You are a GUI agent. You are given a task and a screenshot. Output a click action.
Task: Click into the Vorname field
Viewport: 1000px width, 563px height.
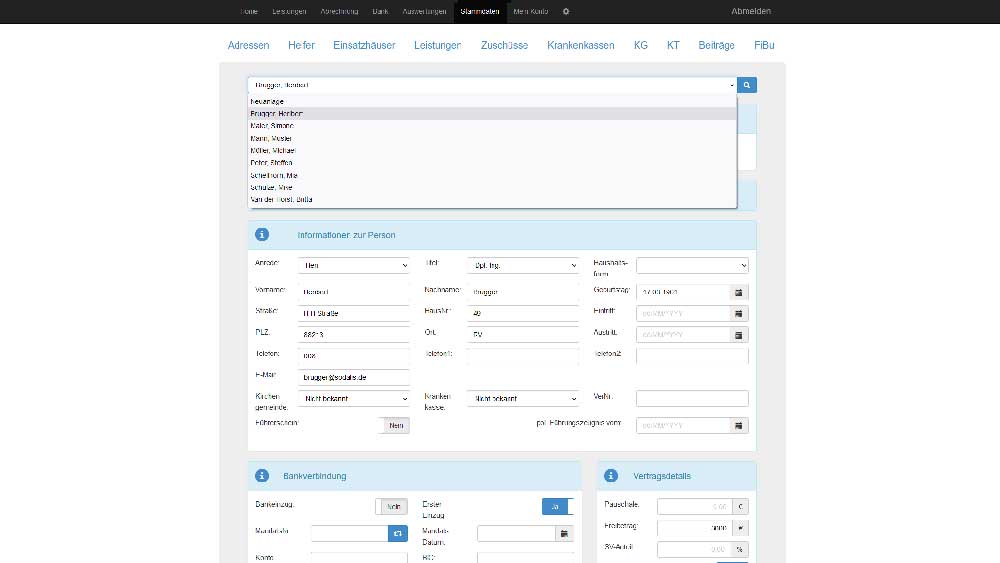[x=353, y=292]
